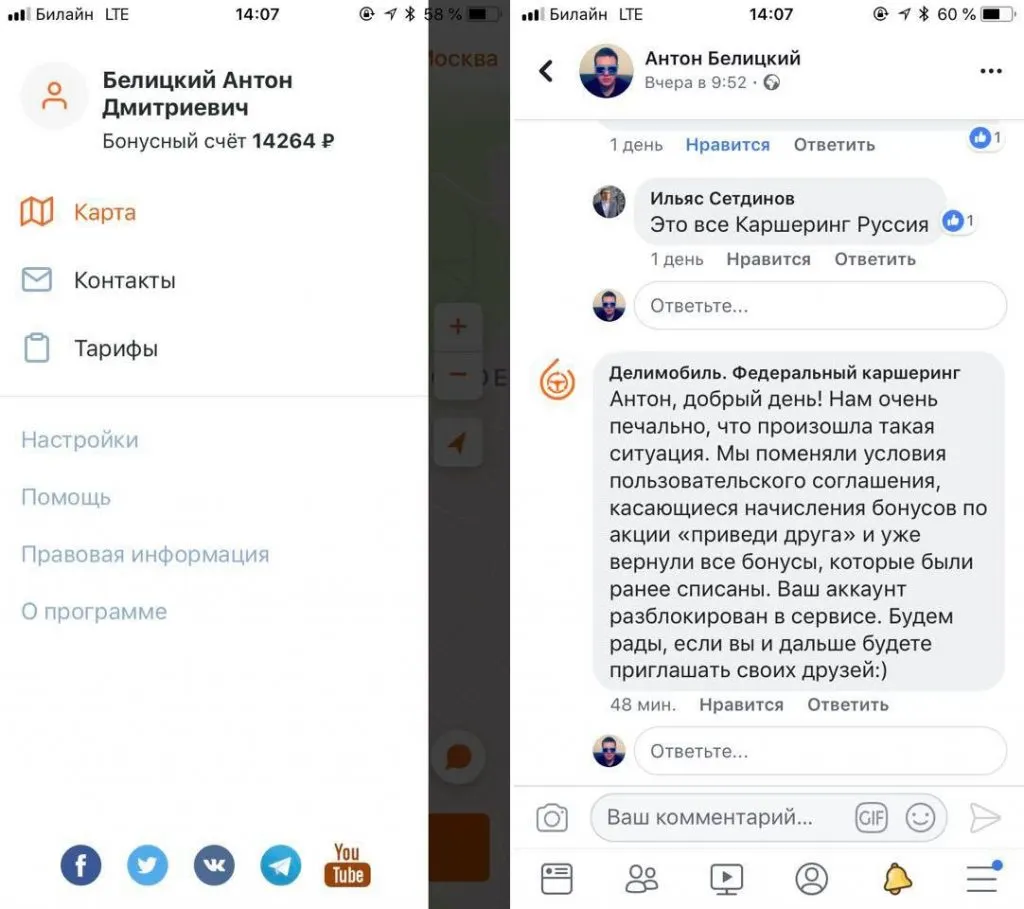Screen dimensions: 1024x909
Task: Open the hamburger menu in bottom bar
Action: point(982,878)
